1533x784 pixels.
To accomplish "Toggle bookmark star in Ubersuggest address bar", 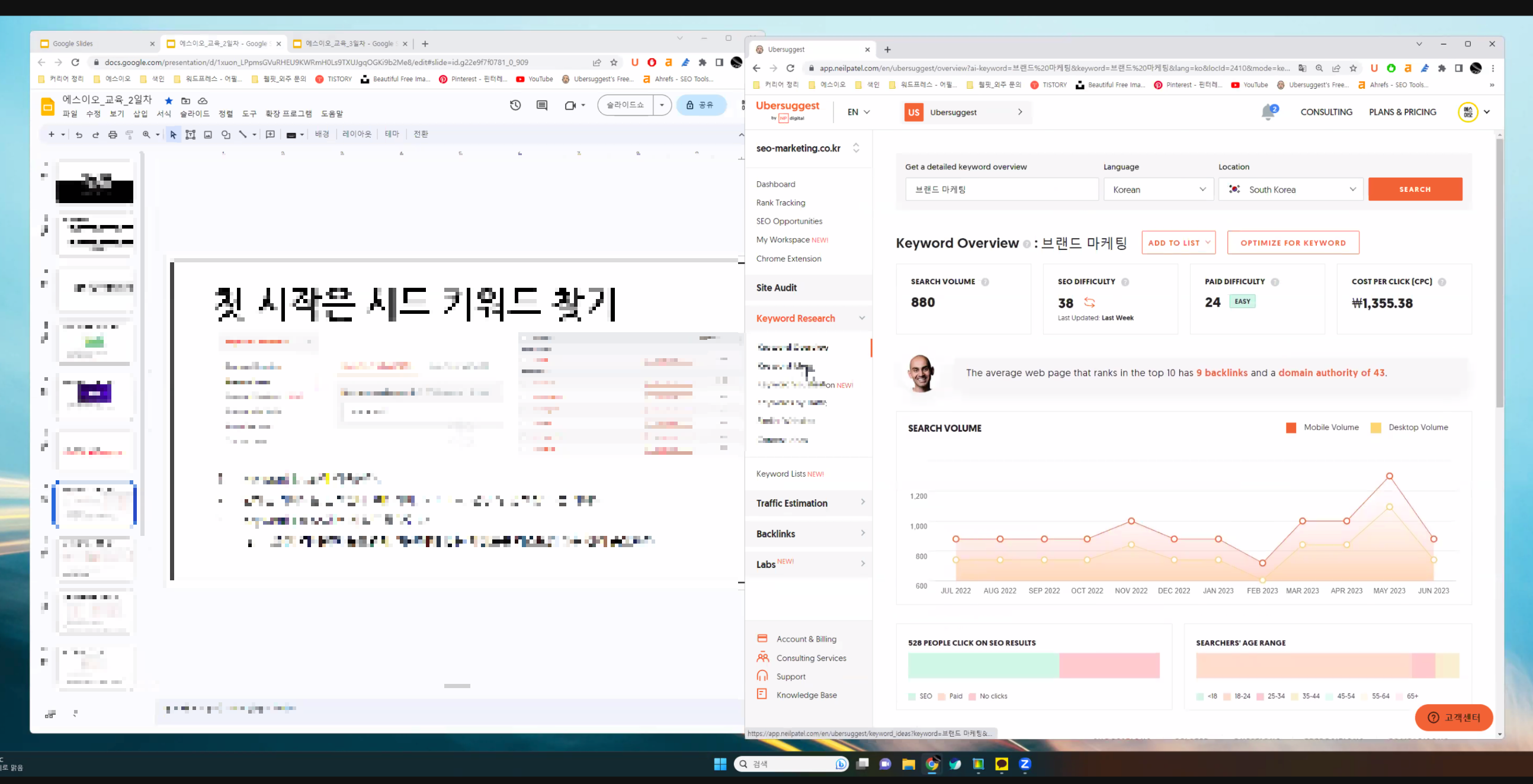I will [1354, 68].
